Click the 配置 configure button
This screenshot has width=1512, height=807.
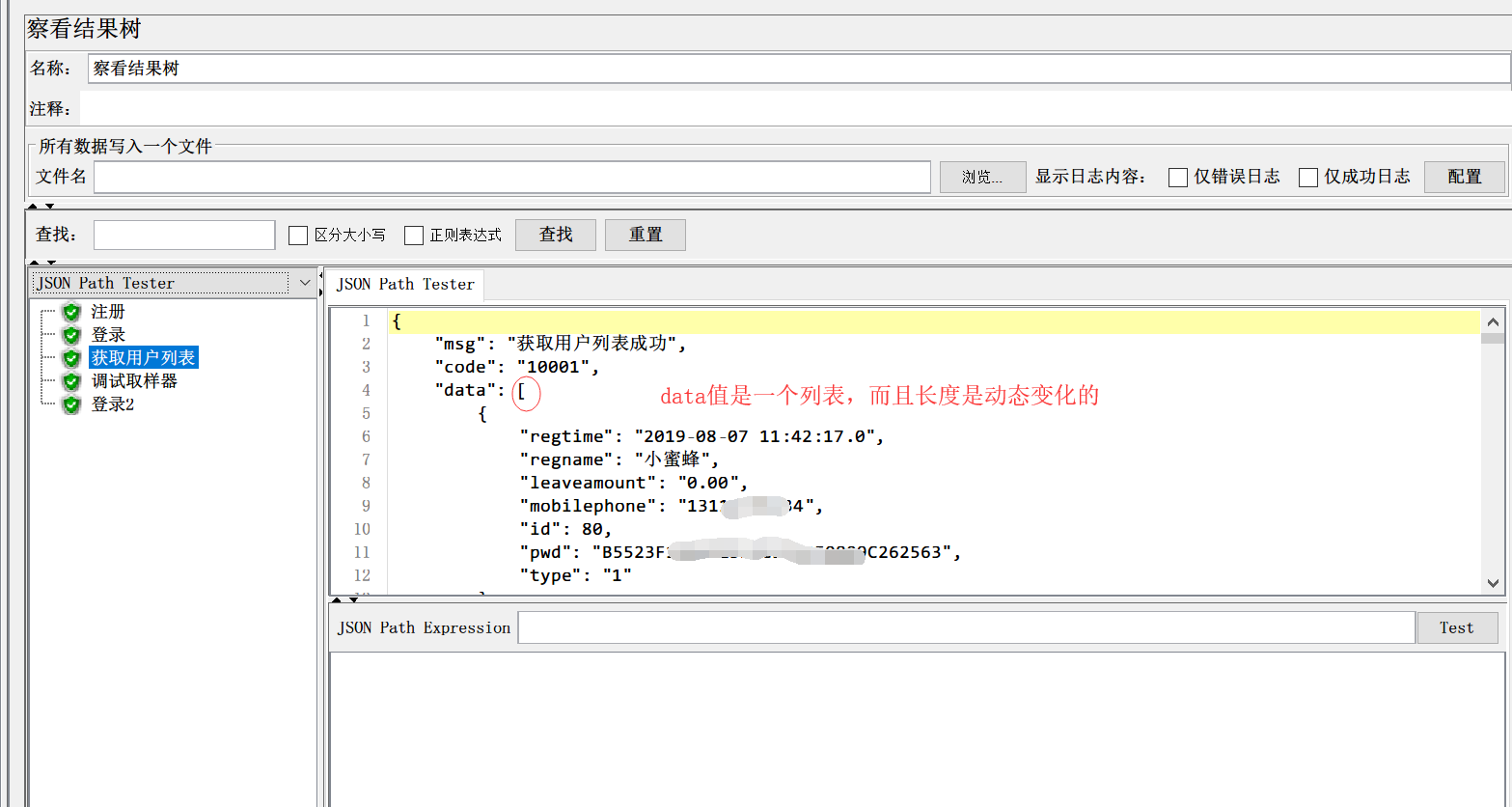pyautogui.click(x=1464, y=178)
